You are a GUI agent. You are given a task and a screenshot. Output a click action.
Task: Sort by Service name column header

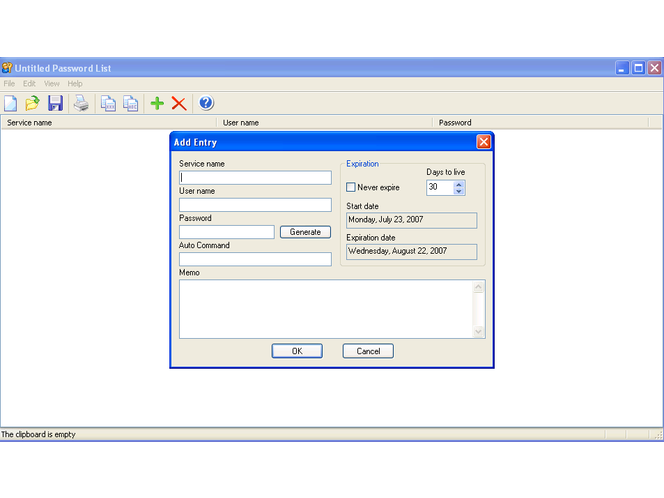109,123
